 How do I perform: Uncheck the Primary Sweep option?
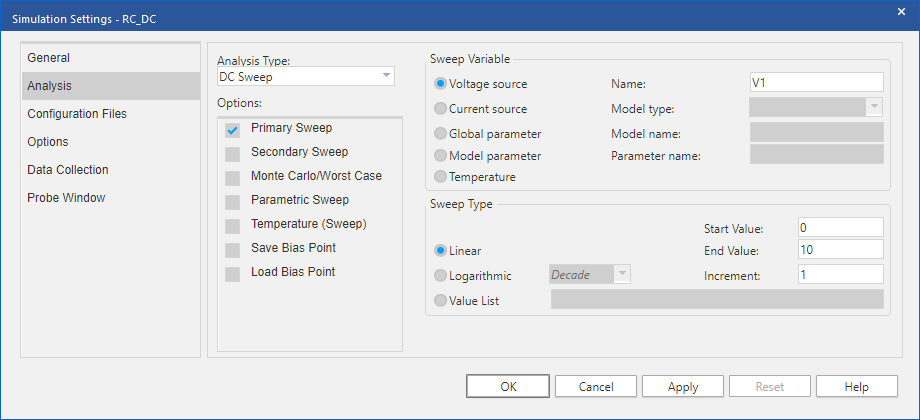pyautogui.click(x=233, y=130)
